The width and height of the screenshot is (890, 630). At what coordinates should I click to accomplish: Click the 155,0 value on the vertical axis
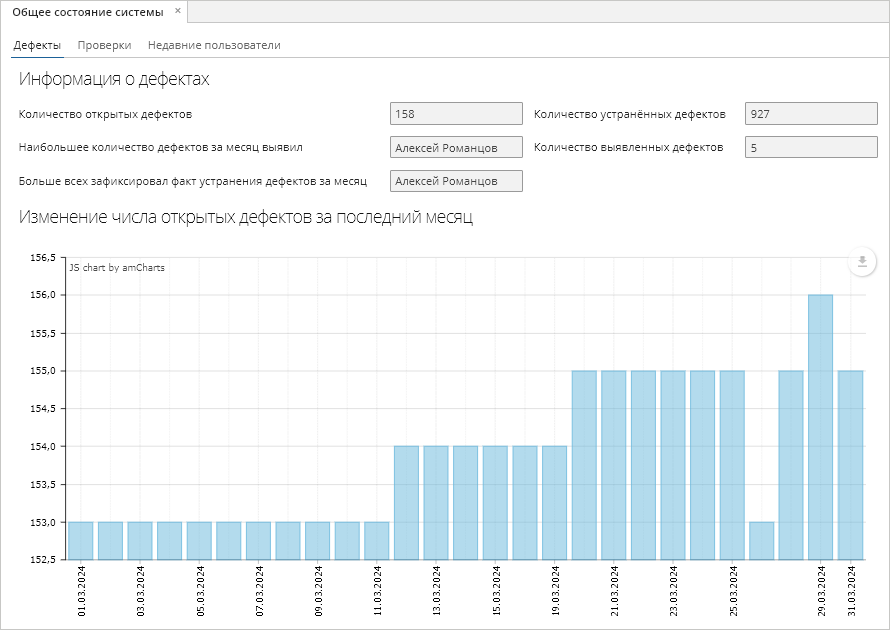click(x=43, y=371)
